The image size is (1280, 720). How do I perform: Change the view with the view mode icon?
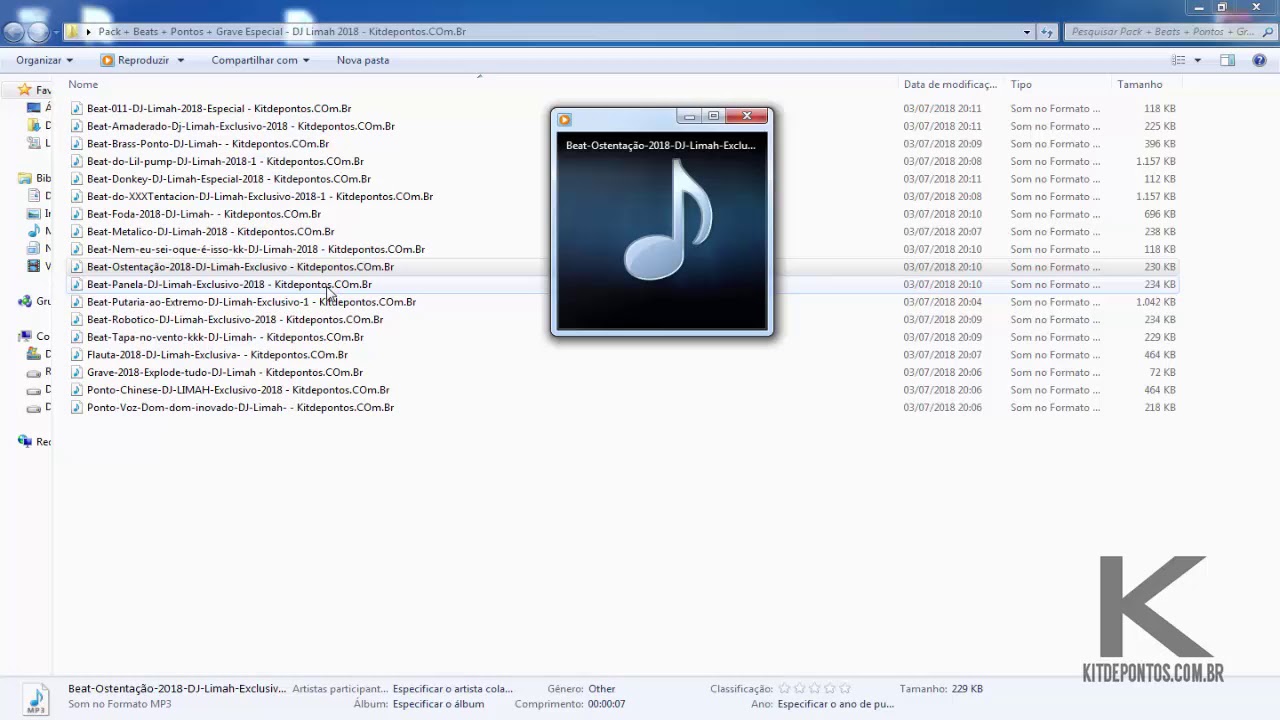point(1178,60)
